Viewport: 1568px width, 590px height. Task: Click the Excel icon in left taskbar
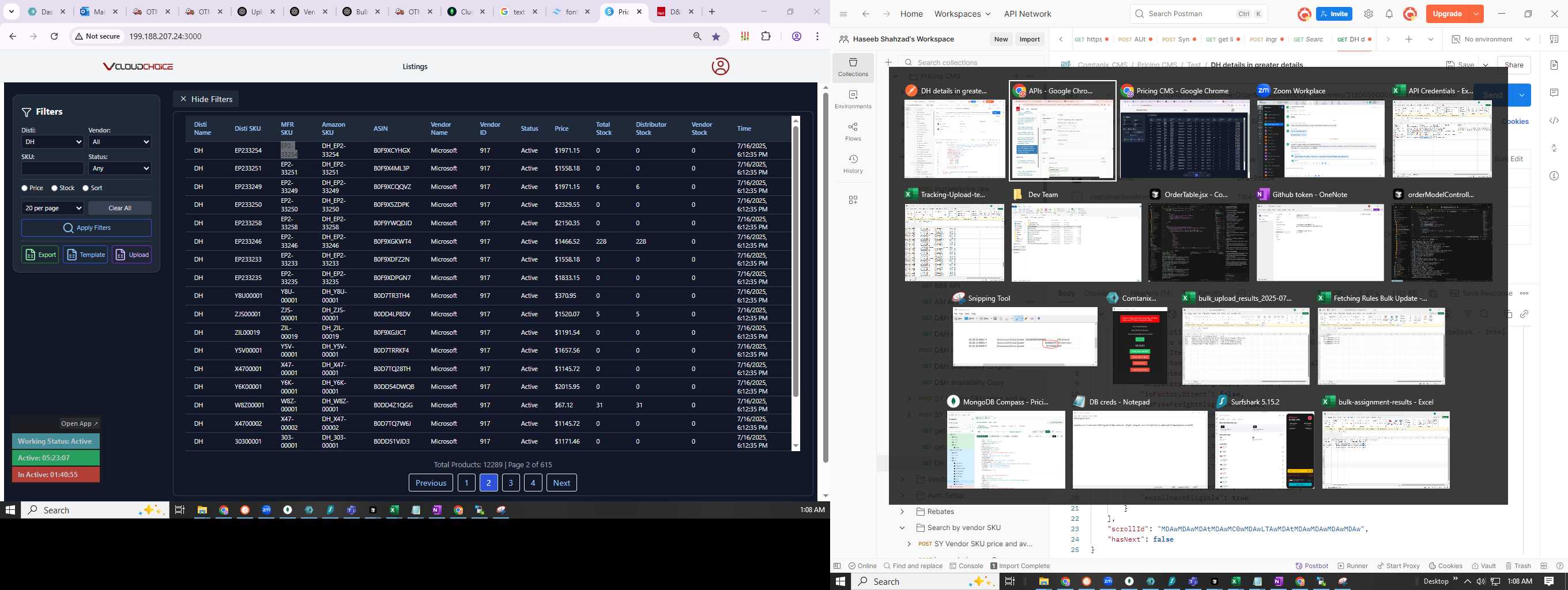point(394,510)
